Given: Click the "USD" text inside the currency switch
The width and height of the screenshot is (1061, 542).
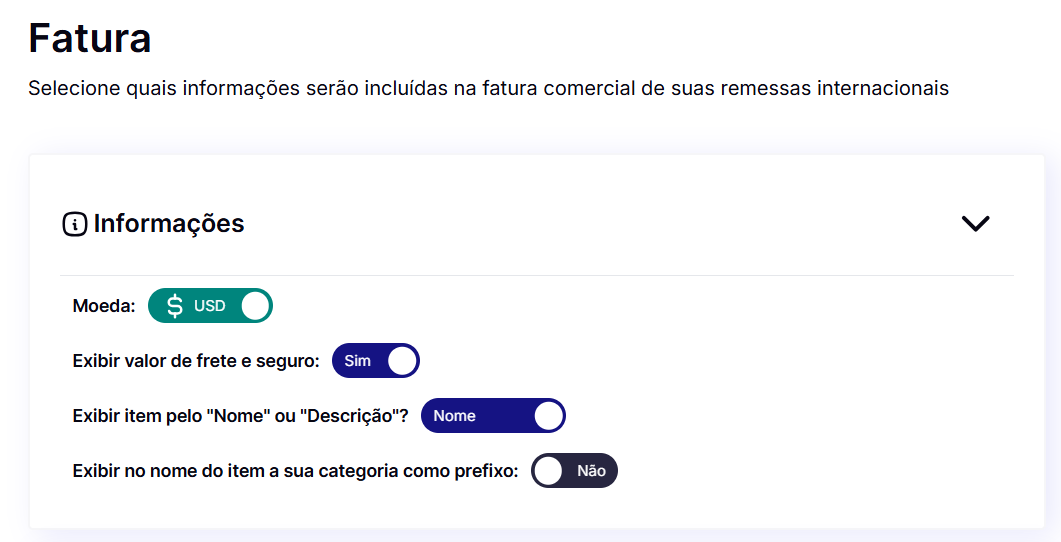Looking at the screenshot, I should 210,306.
